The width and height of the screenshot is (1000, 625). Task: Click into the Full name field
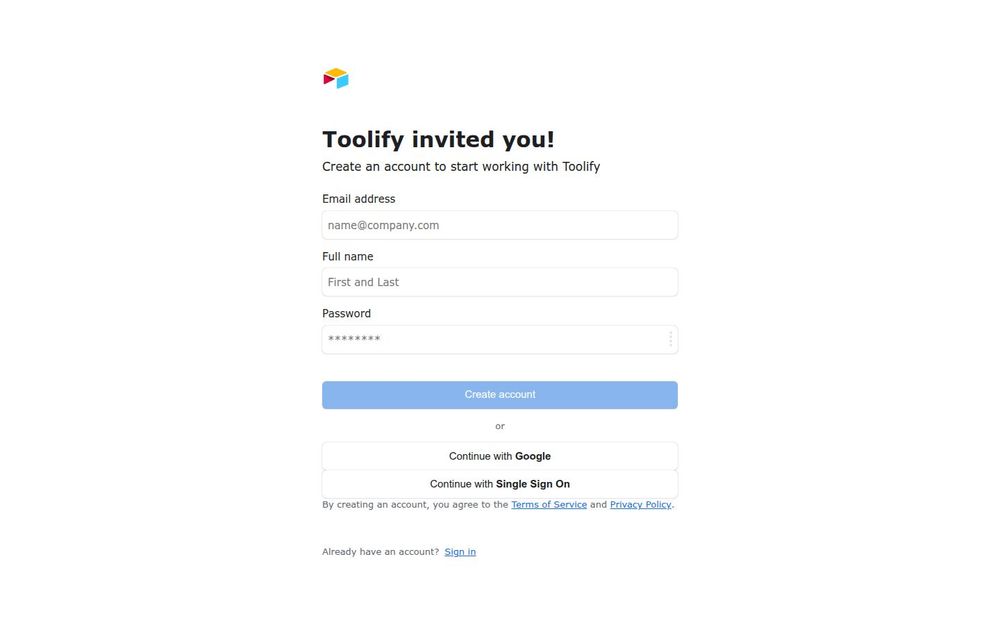point(499,282)
